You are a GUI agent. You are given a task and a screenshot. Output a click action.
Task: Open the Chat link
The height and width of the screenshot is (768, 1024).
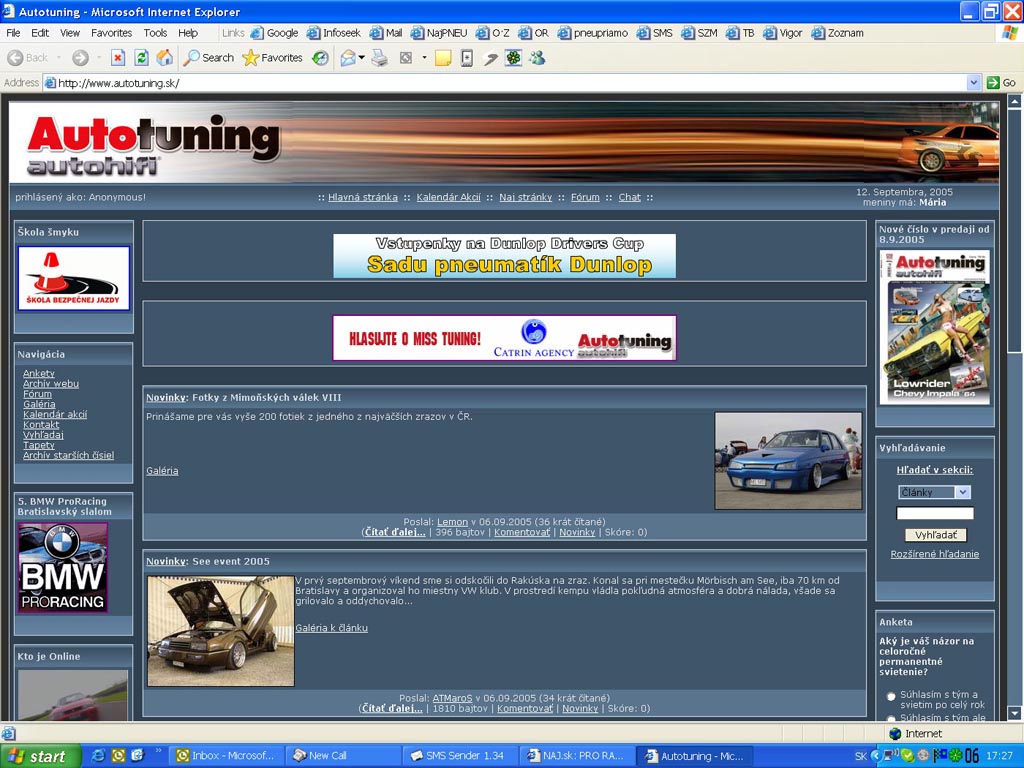pyautogui.click(x=630, y=197)
